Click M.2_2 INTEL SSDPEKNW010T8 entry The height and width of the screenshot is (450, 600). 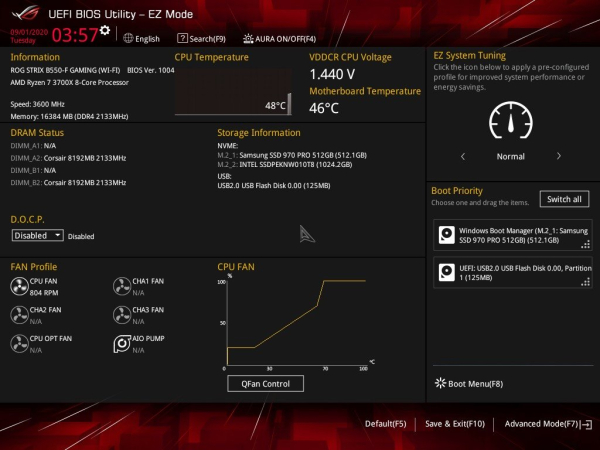(x=285, y=165)
